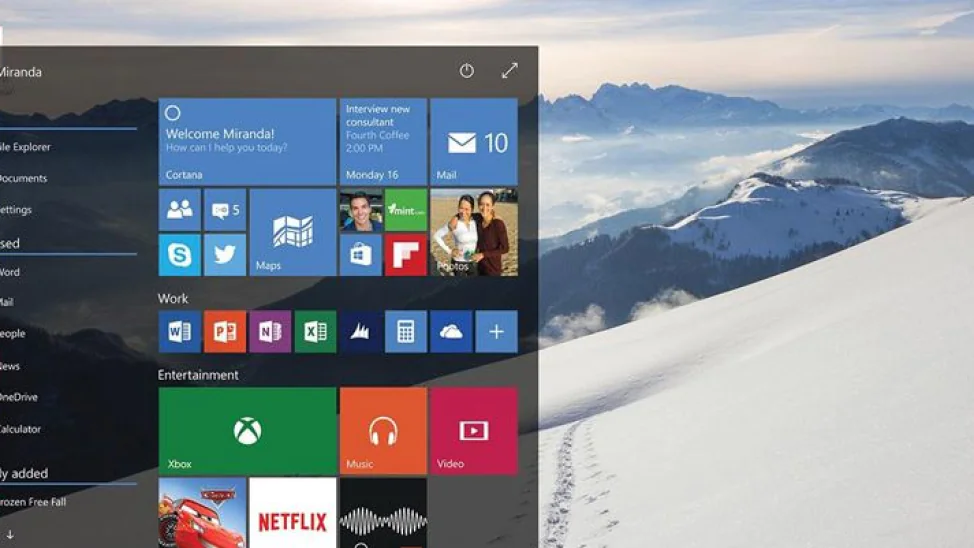Viewport: 974px width, 548px height.
Task: Click the Entertainment group heading
Action: click(198, 375)
